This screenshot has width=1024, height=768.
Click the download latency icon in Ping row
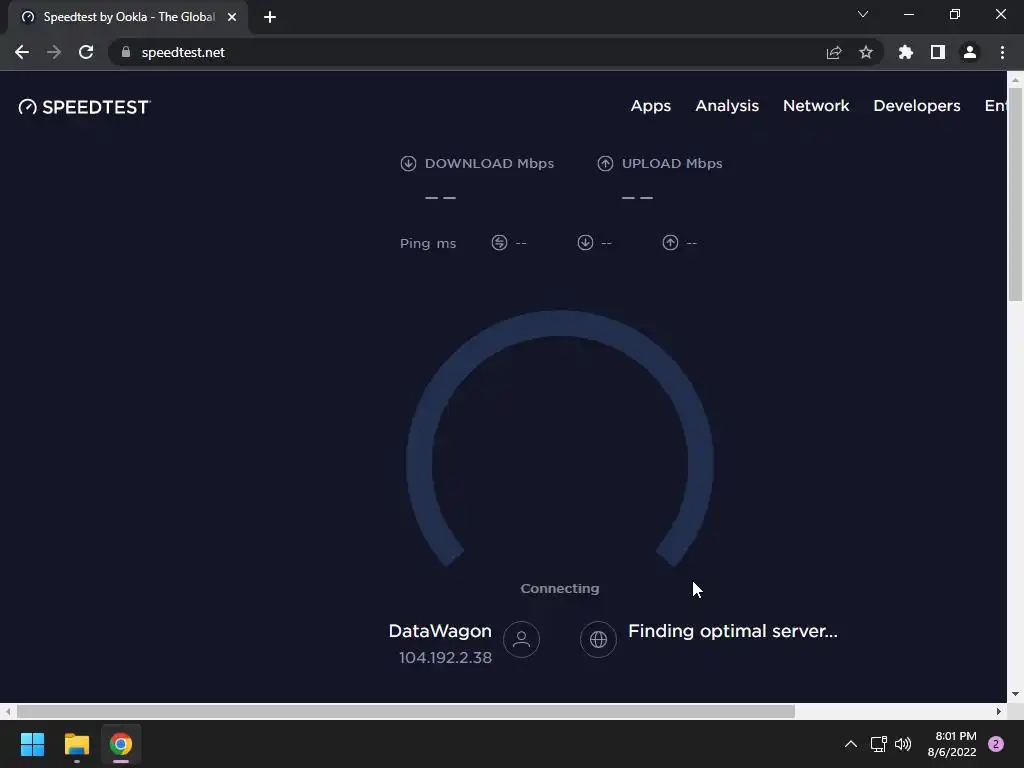[585, 243]
